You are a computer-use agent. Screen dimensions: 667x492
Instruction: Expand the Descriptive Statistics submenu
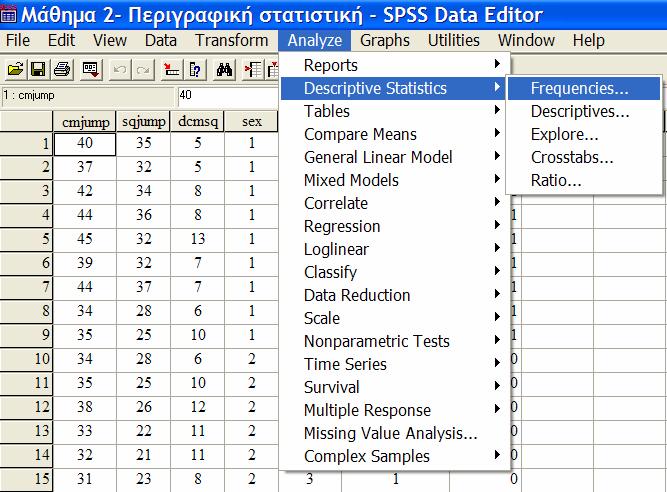click(394, 88)
